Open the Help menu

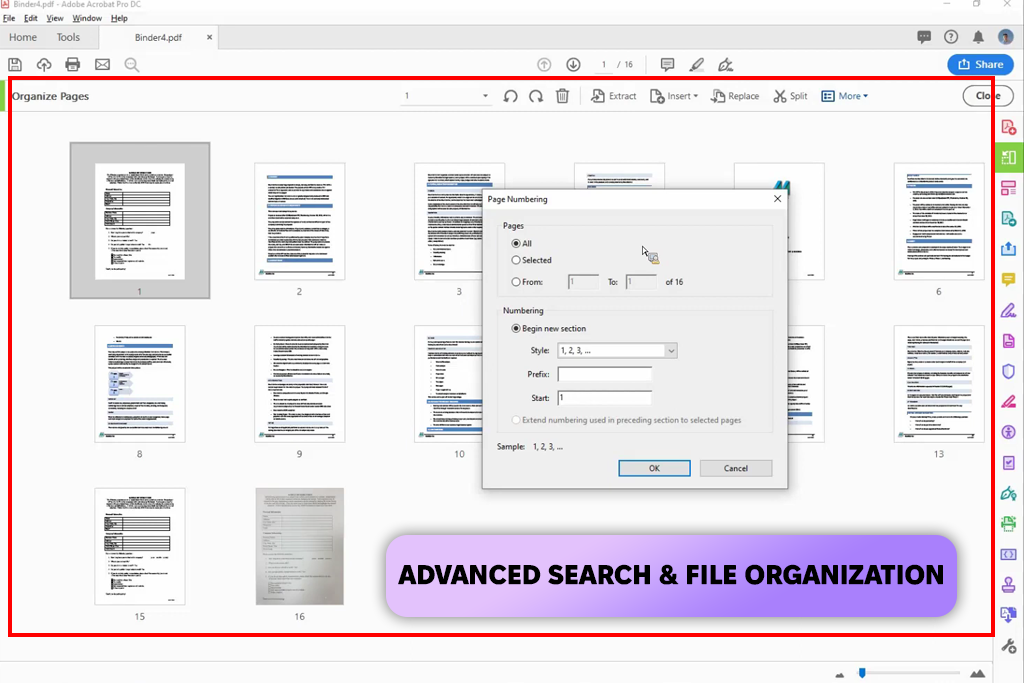[119, 18]
